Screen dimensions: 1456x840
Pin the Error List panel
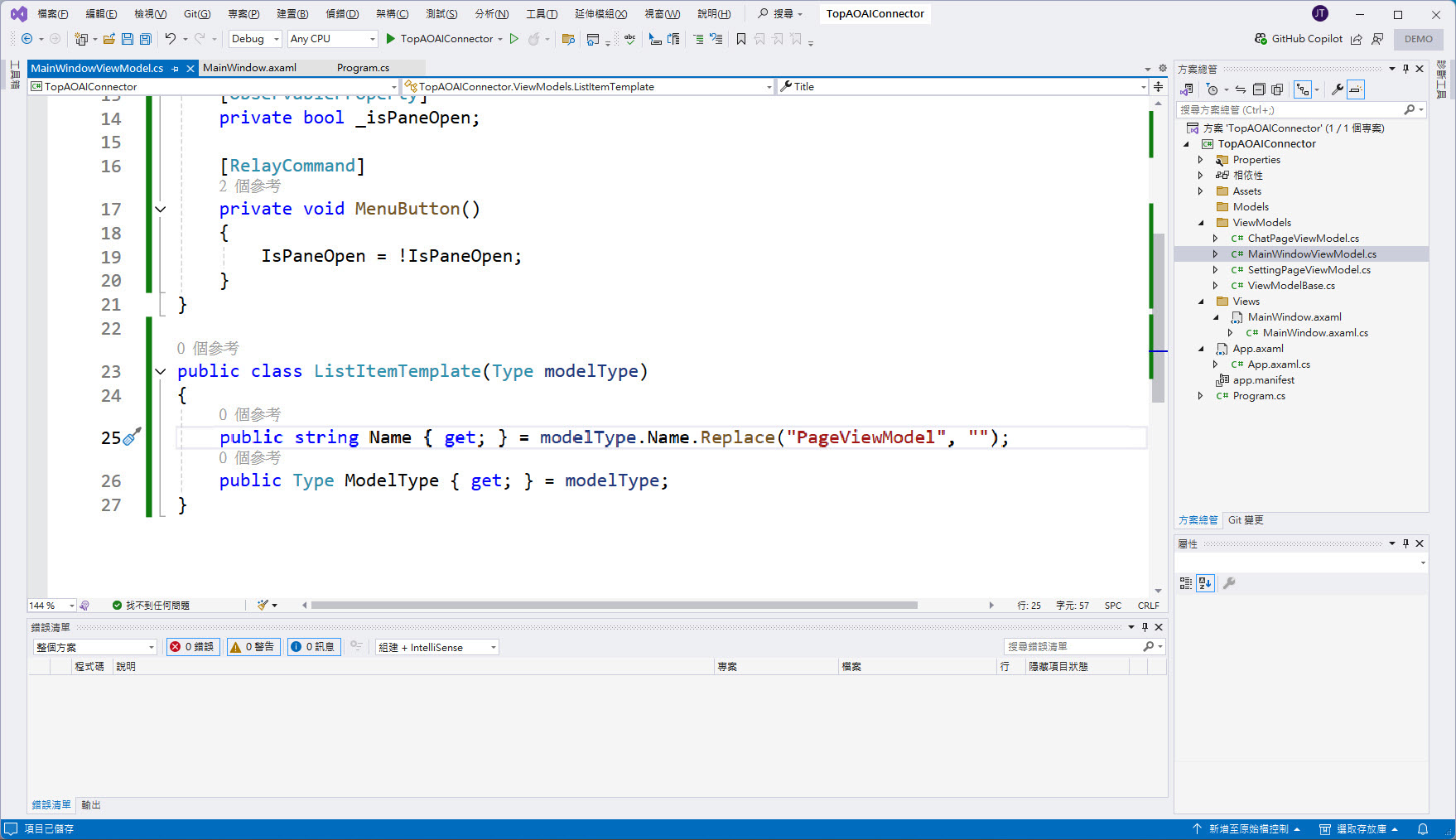tap(1145, 627)
